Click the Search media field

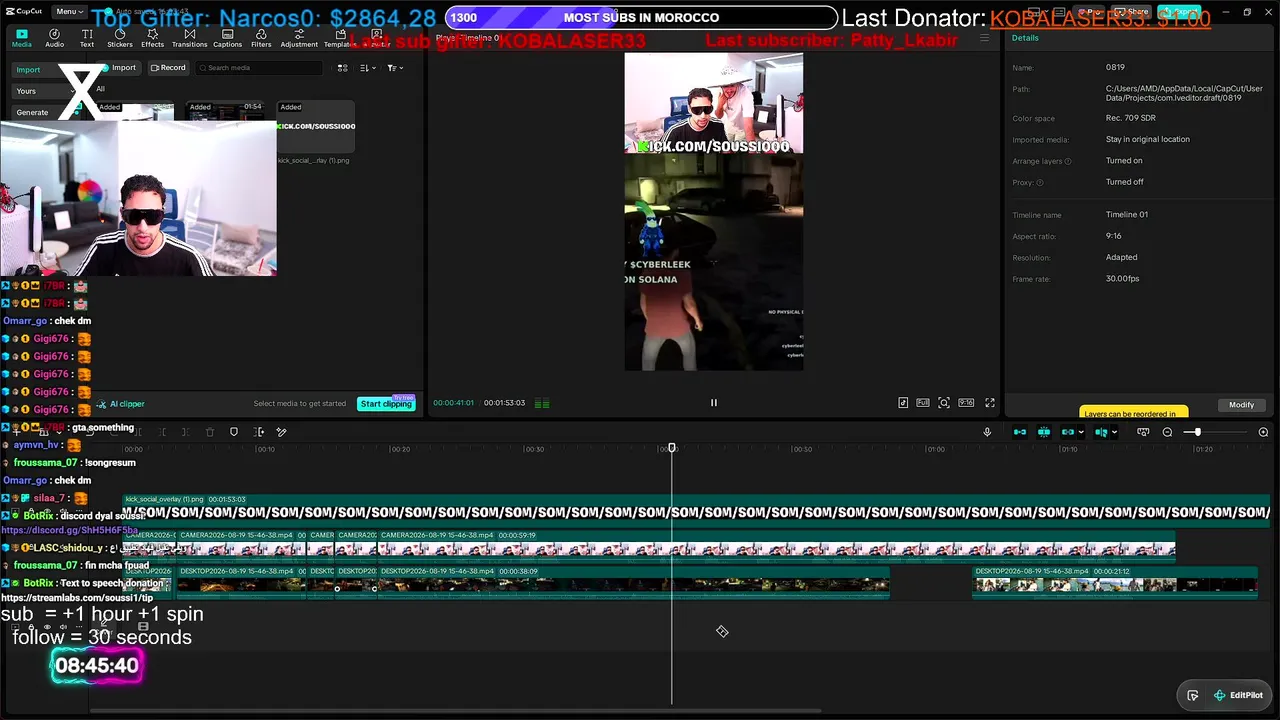pos(260,68)
